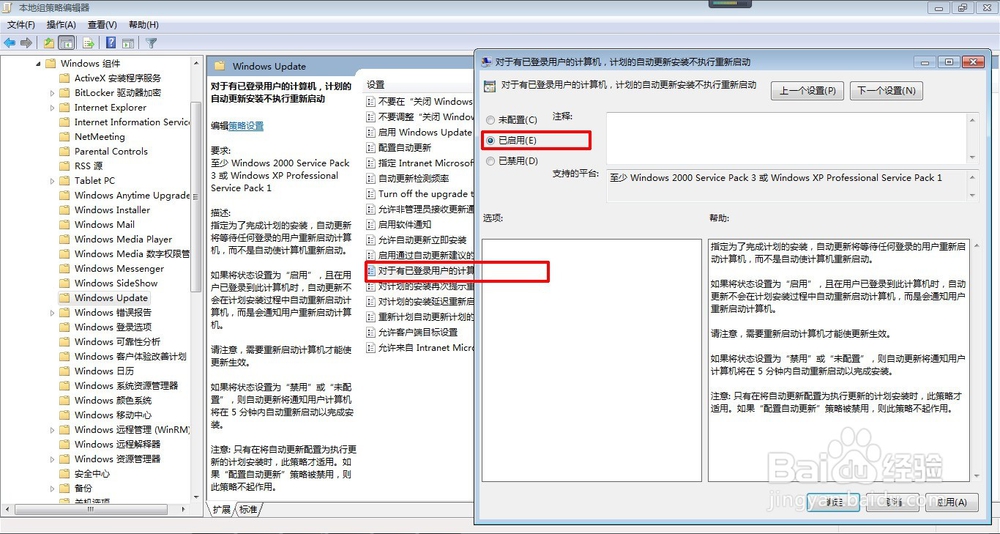Collapse the Windows 组件 tree node
Viewport: 1000px width, 534px height.
point(38,63)
